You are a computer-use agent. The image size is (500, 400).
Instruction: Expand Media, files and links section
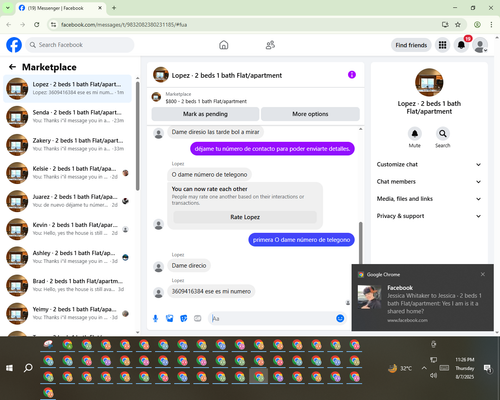[429, 199]
